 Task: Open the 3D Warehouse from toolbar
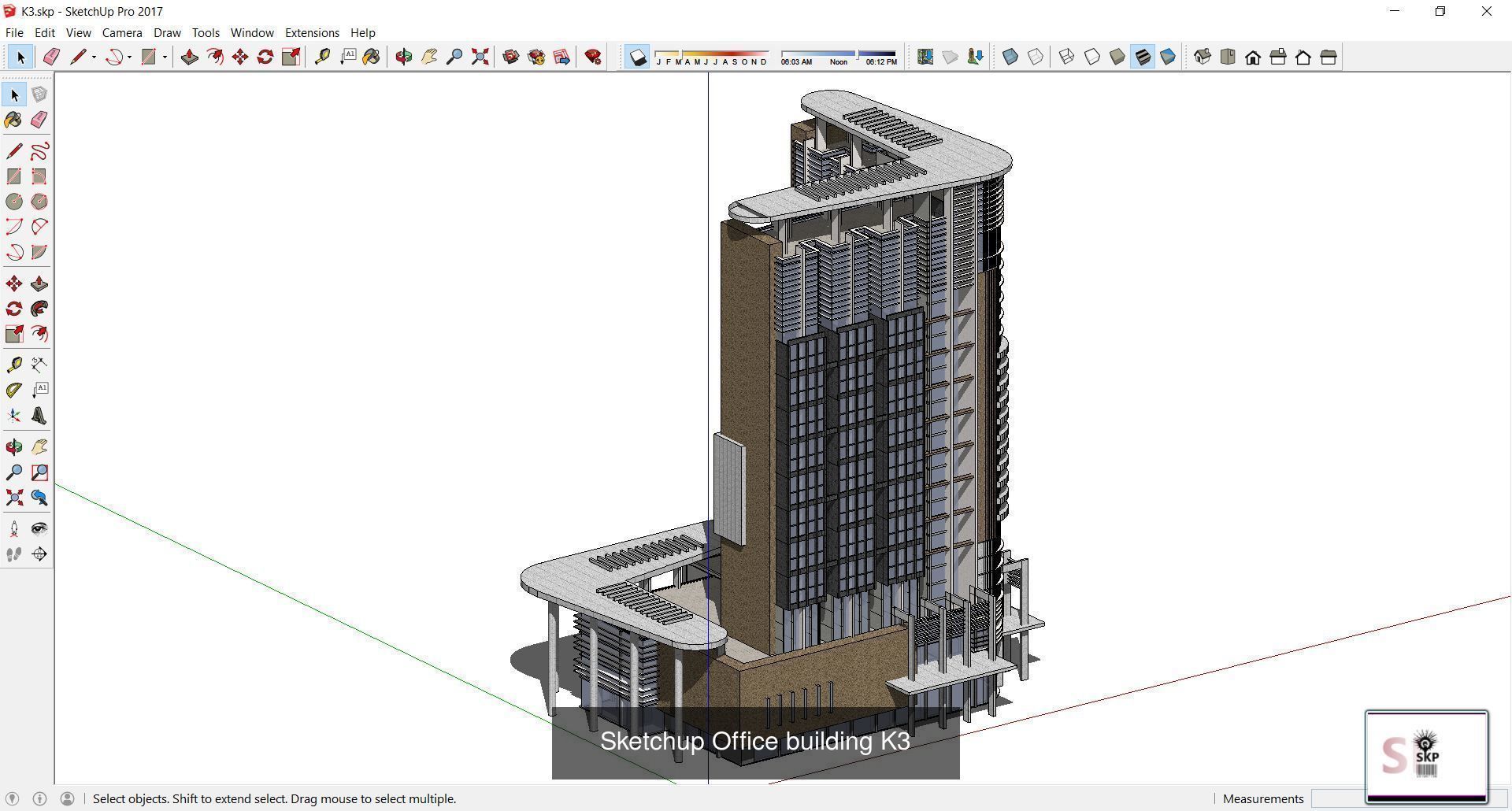(511, 57)
